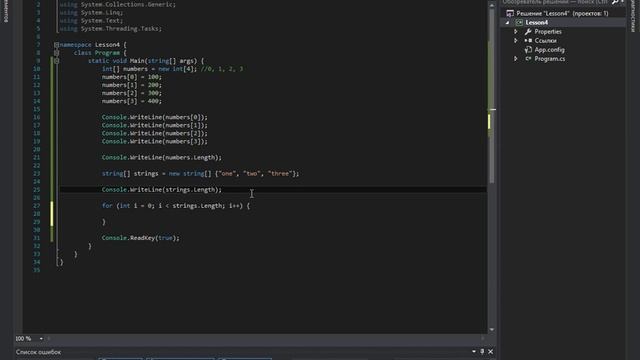Click the for loop header line
Viewport: 640px width, 360px height.
[176, 206]
